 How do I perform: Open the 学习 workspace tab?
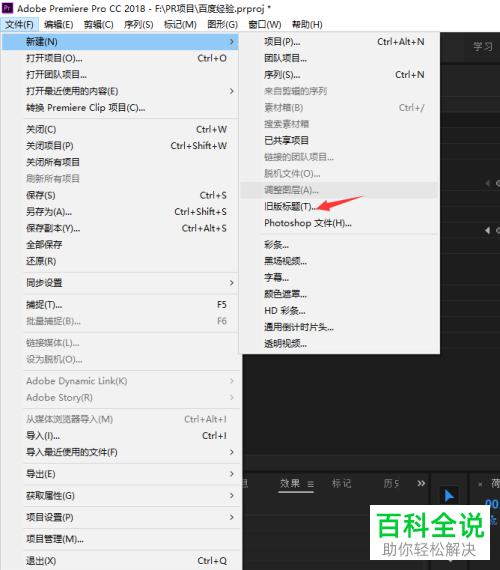(x=483, y=47)
